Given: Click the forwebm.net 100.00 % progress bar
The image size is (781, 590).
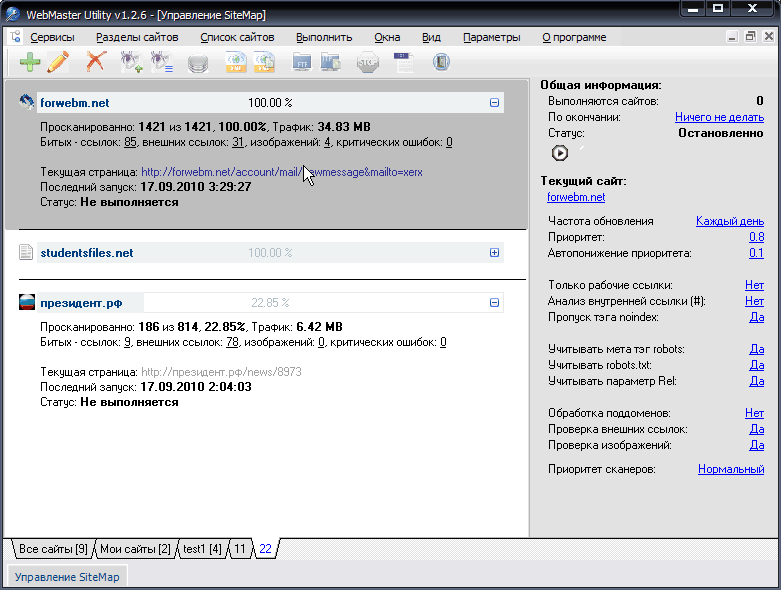Looking at the screenshot, I should pyautogui.click(x=270, y=102).
